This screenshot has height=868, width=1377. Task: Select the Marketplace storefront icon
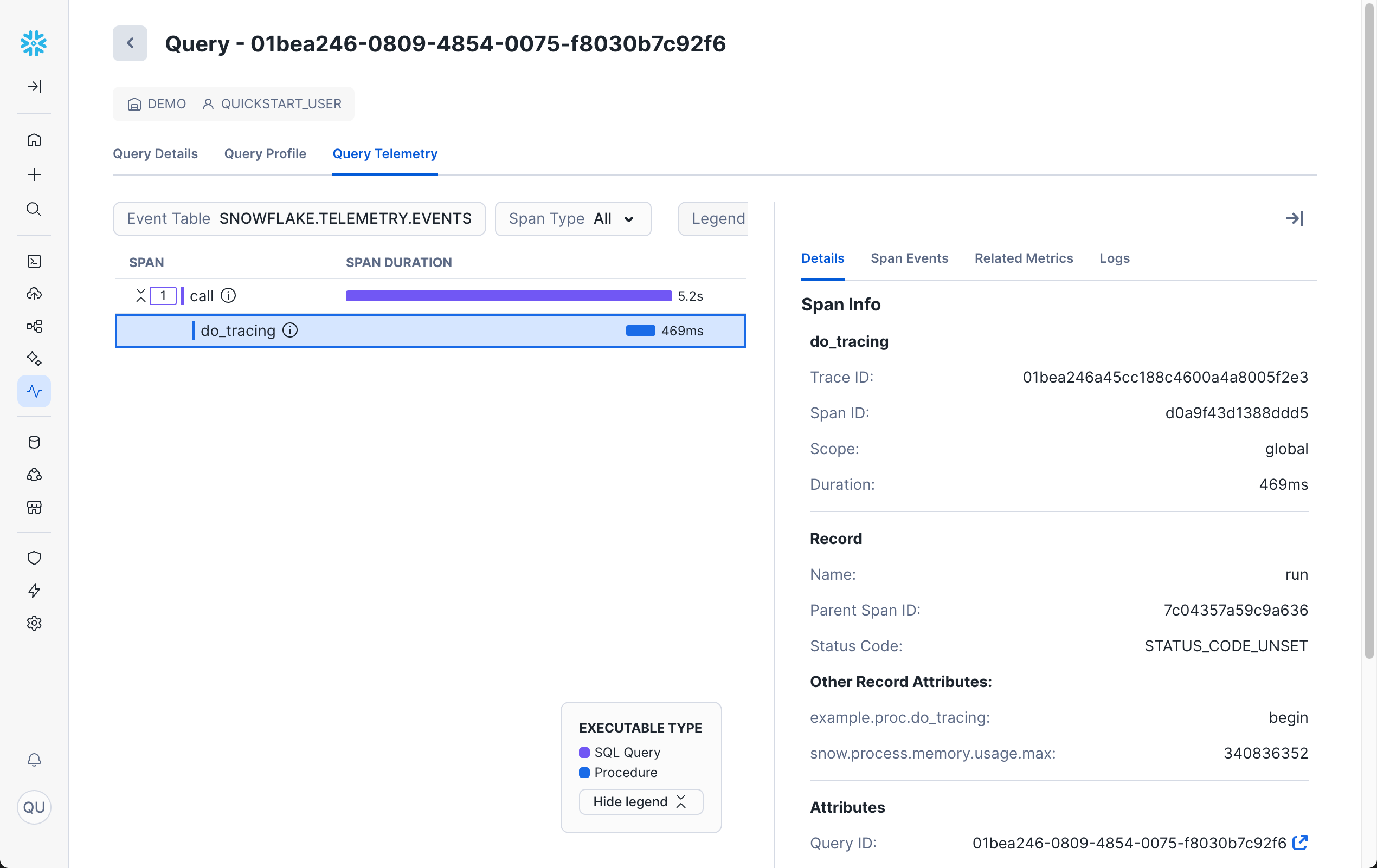pyautogui.click(x=34, y=508)
